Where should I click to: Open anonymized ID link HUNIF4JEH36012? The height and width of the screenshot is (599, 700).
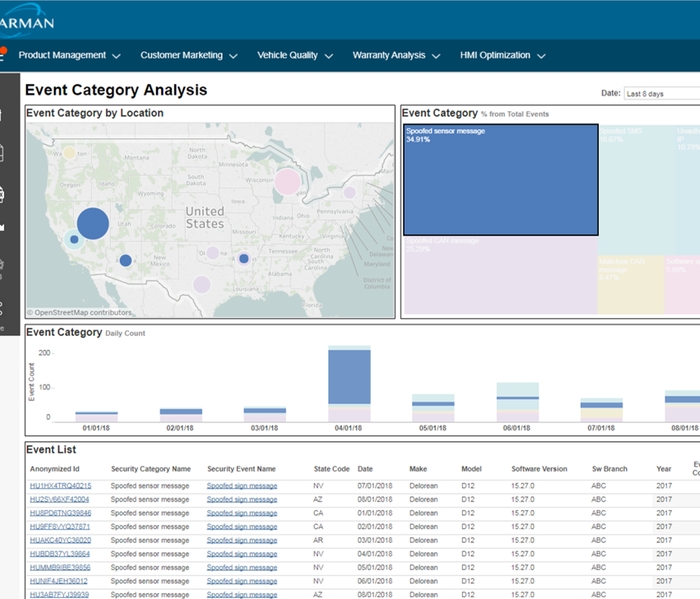click(58, 581)
